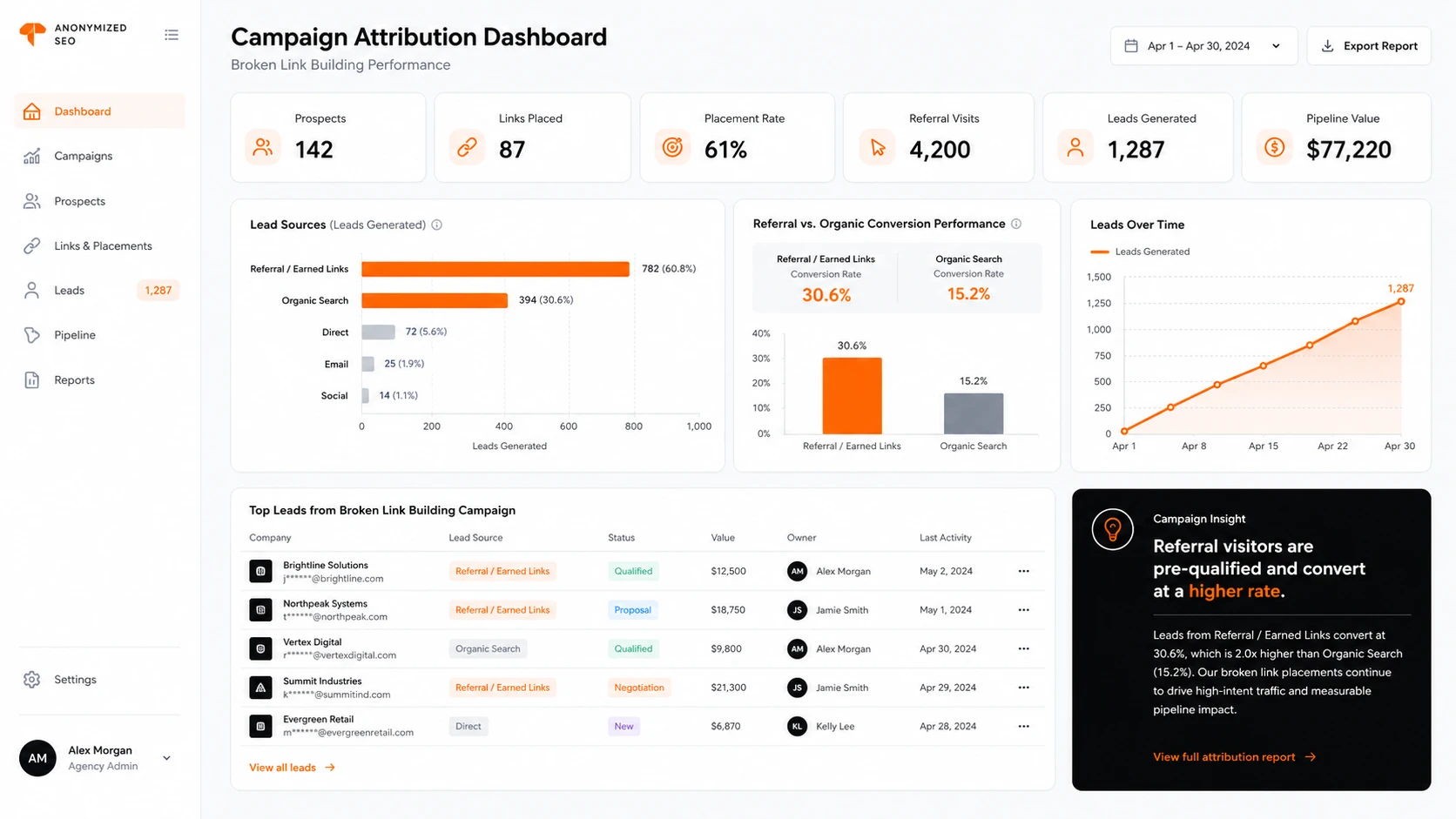Viewport: 1456px width, 819px height.
Task: Click the Evergreen Retail company logo icon
Action: pyautogui.click(x=260, y=726)
